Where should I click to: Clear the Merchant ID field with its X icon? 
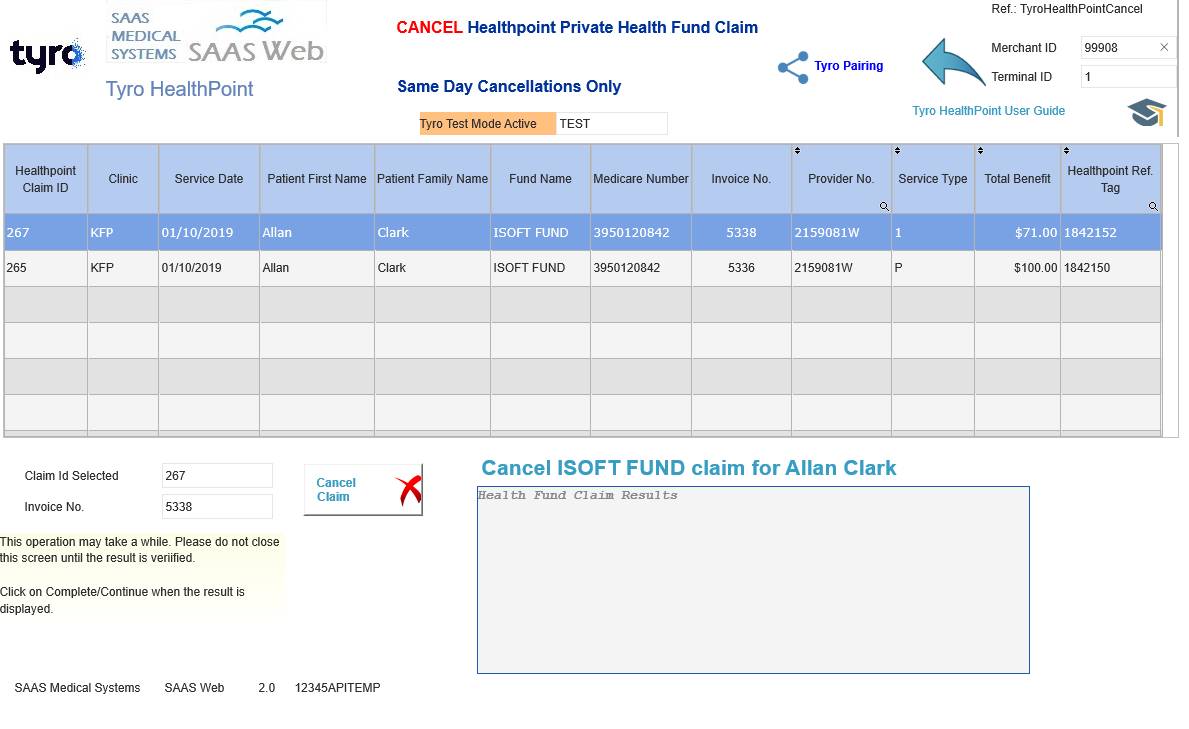point(1164,47)
